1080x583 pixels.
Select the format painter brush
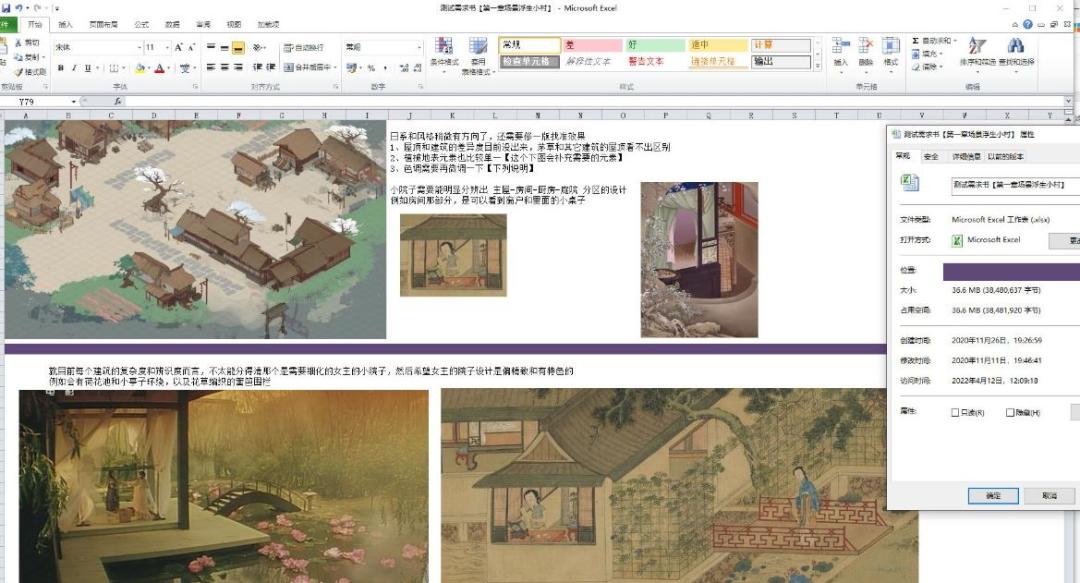click(x=30, y=72)
